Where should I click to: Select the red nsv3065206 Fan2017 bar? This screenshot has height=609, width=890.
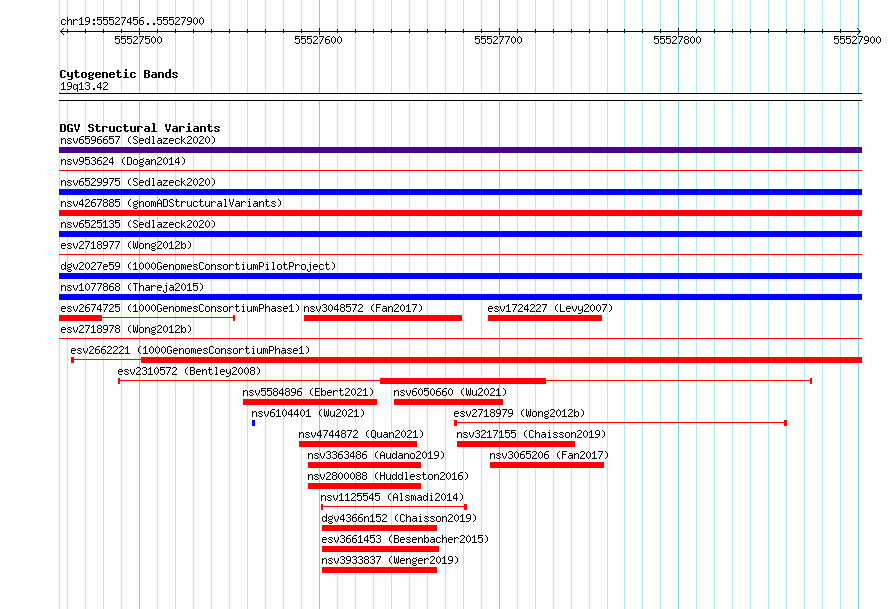tap(547, 465)
